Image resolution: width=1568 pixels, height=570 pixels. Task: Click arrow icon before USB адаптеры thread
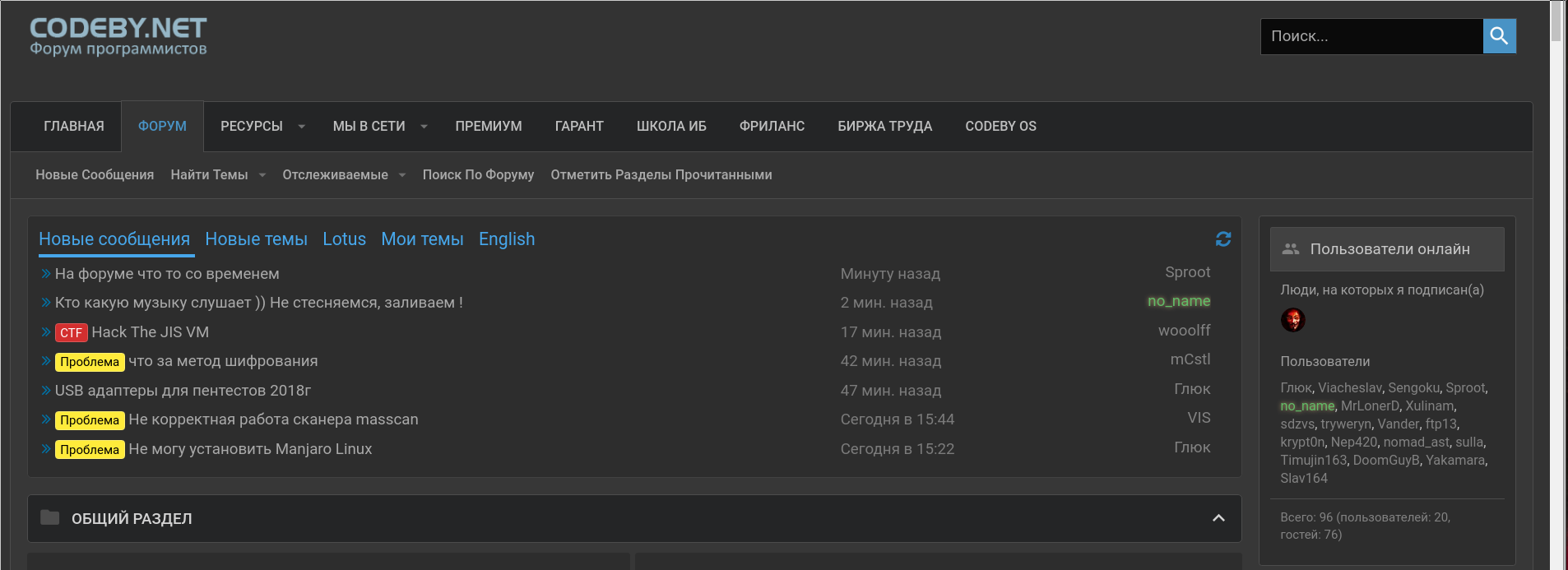[x=46, y=391]
